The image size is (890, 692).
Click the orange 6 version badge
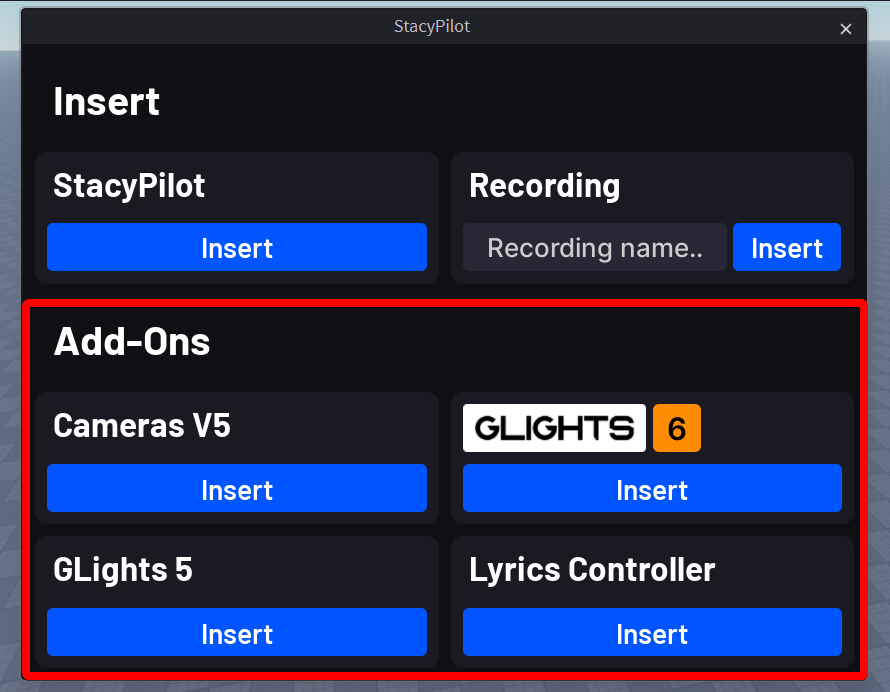(677, 428)
